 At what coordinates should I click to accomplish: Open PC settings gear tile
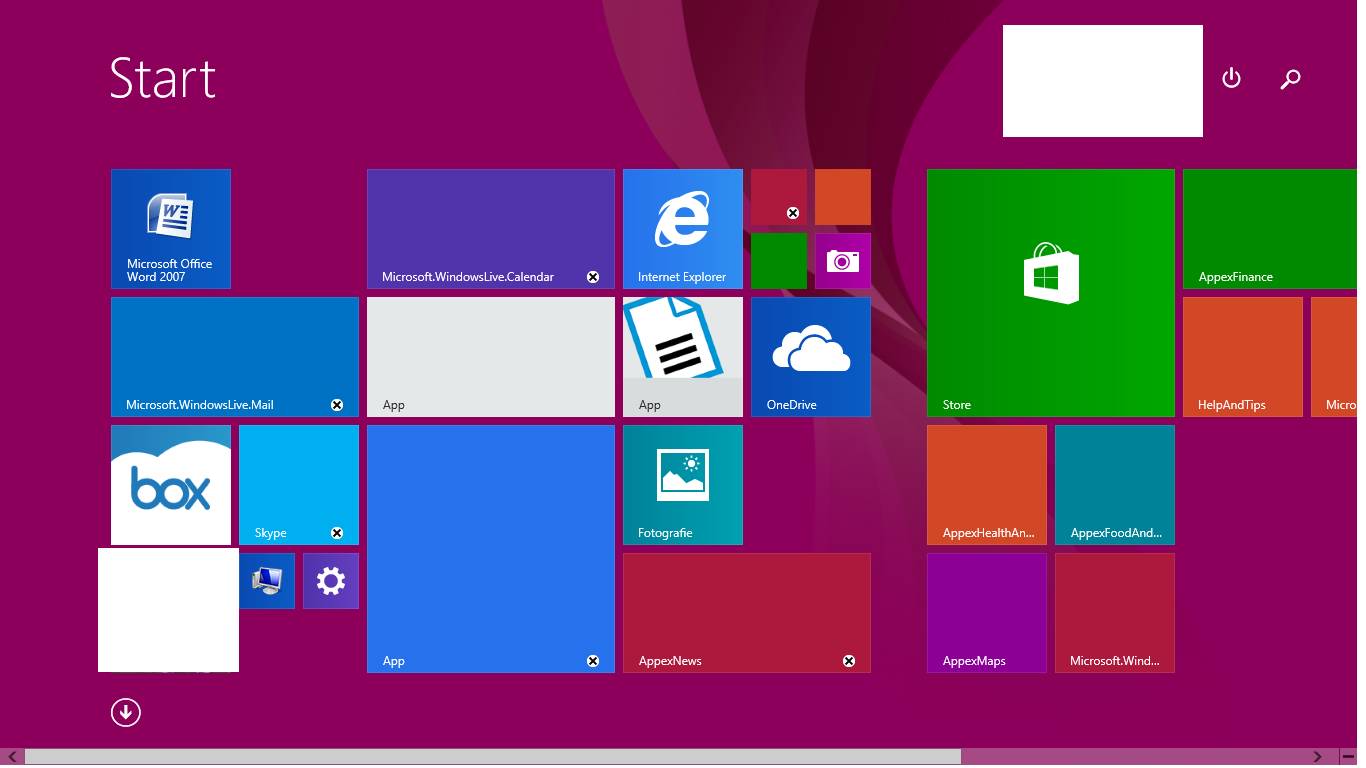tap(331, 581)
